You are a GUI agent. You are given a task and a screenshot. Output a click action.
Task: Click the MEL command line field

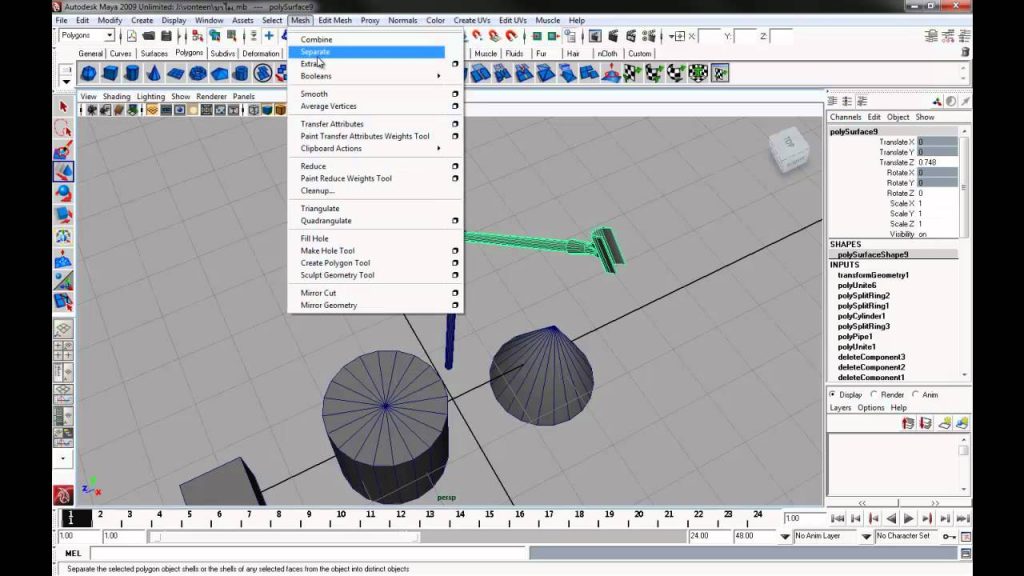pyautogui.click(x=309, y=553)
